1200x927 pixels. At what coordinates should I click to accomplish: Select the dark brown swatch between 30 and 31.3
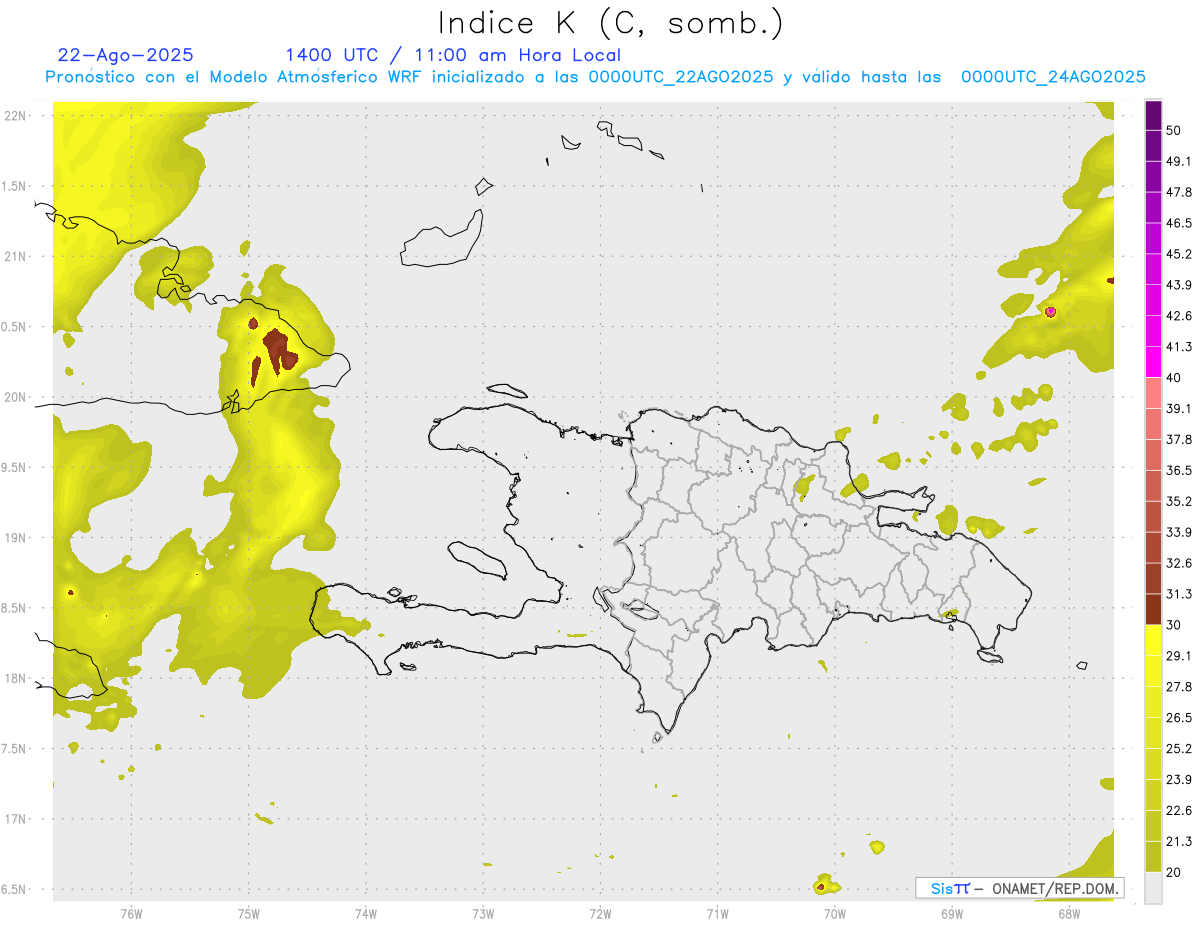coord(1154,609)
